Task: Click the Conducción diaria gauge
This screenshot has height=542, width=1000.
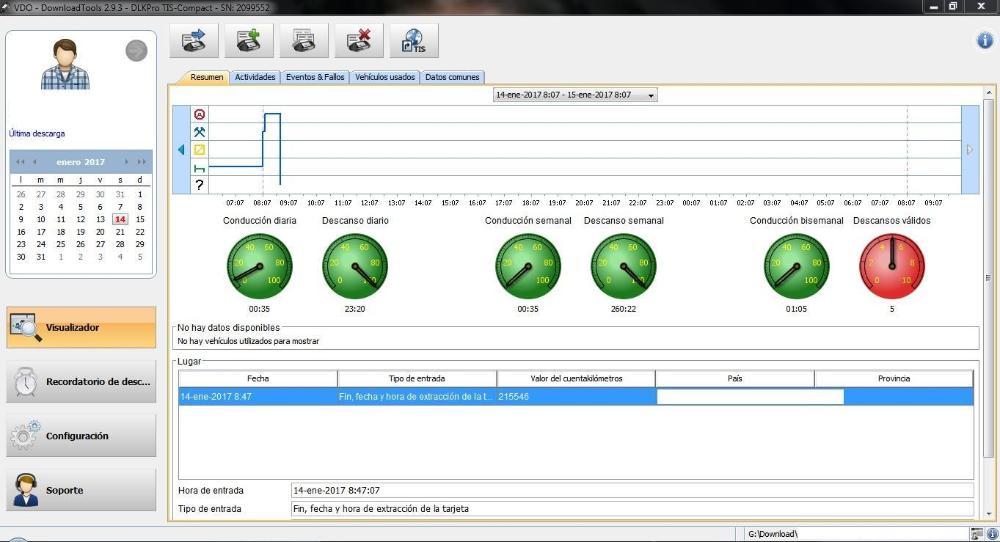Action: click(x=260, y=266)
